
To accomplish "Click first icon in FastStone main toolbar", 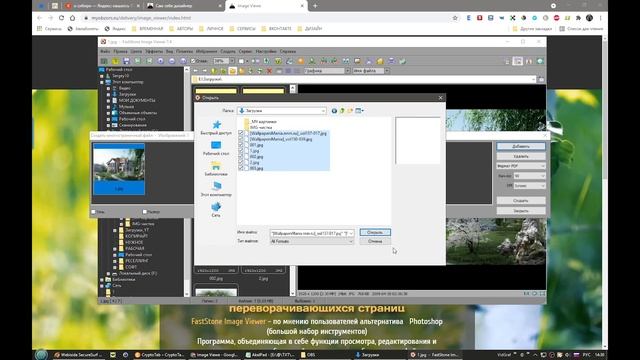I will [x=104, y=61].
